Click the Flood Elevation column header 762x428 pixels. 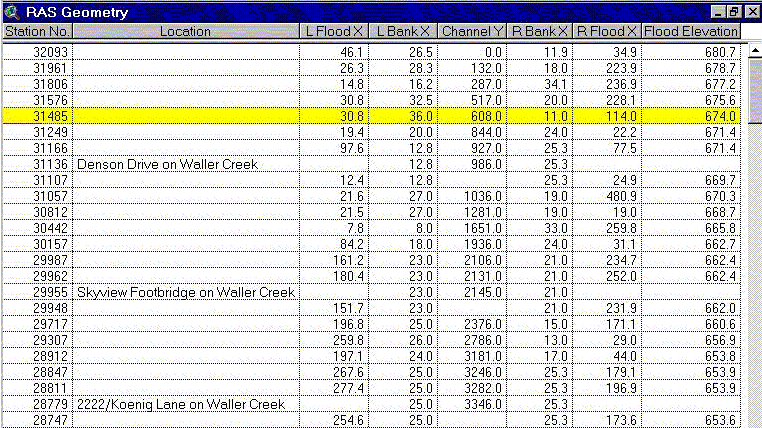[x=691, y=31]
